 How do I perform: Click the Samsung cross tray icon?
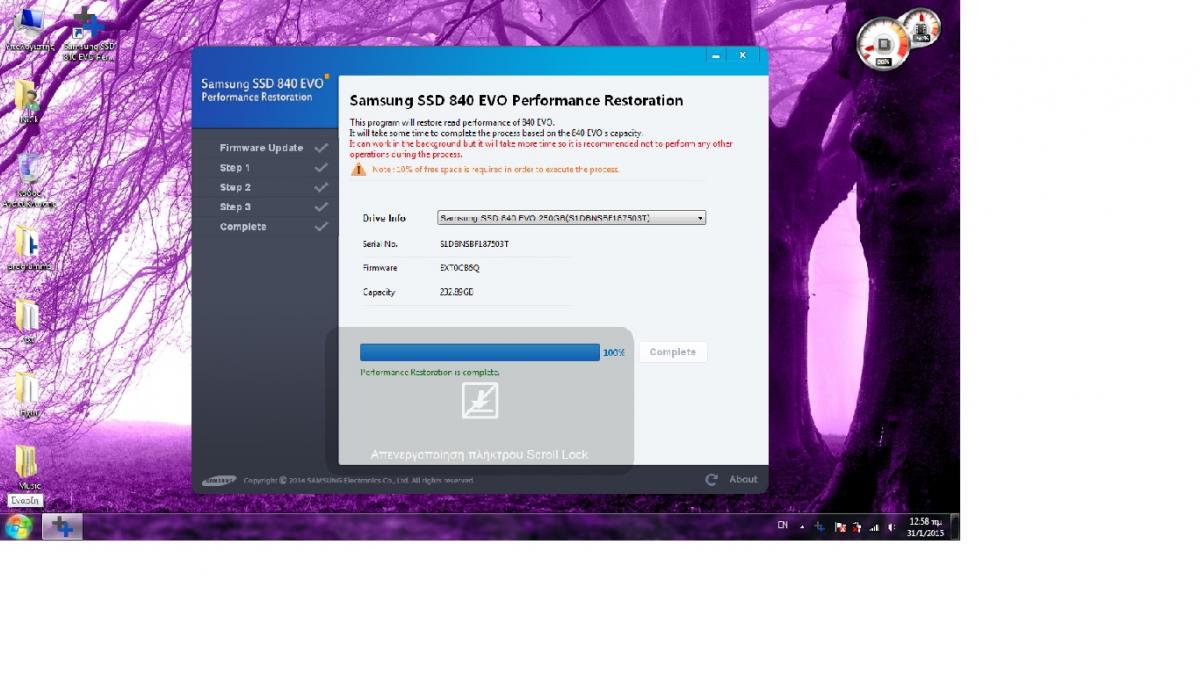[819, 527]
